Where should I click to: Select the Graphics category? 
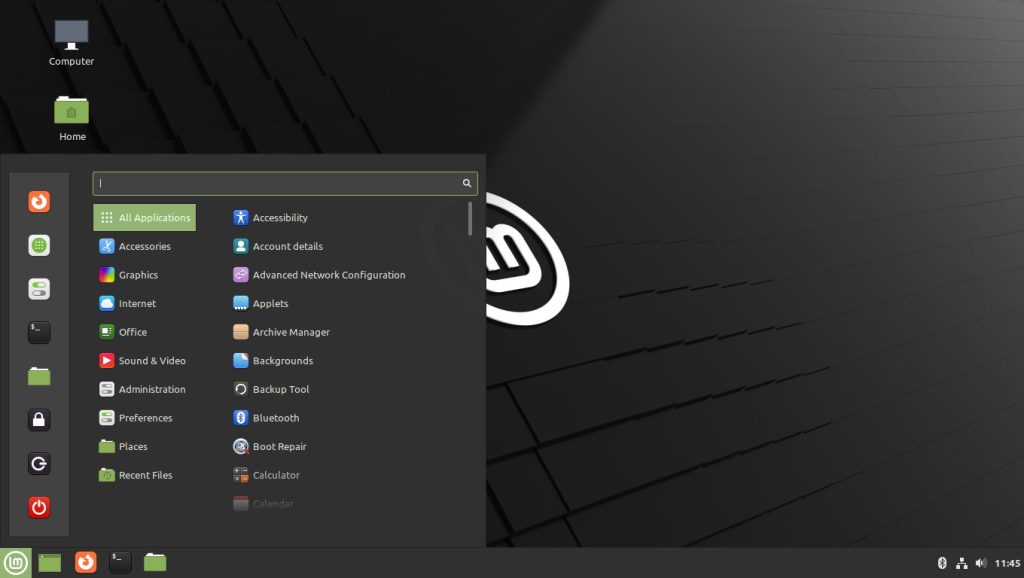click(x=135, y=274)
